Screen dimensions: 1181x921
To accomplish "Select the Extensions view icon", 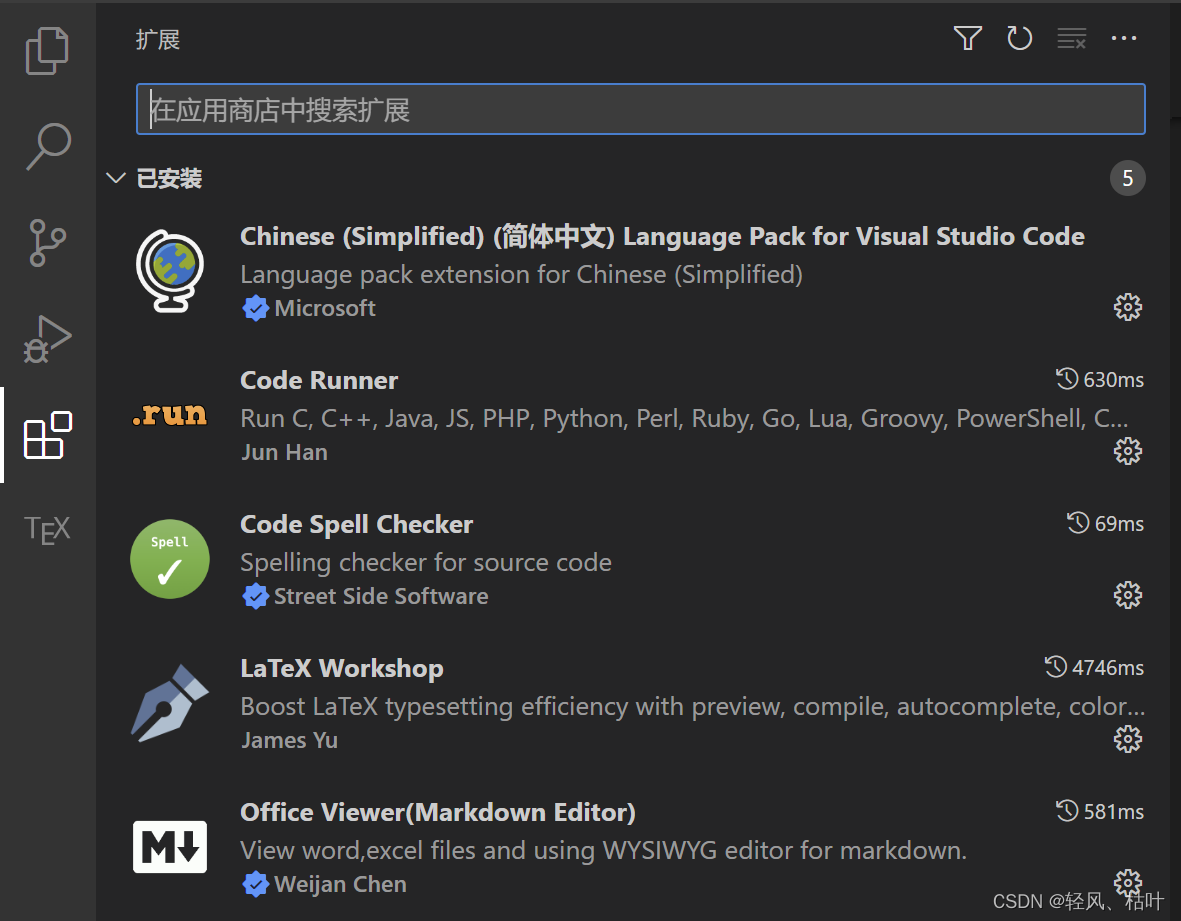I will tap(47, 435).
